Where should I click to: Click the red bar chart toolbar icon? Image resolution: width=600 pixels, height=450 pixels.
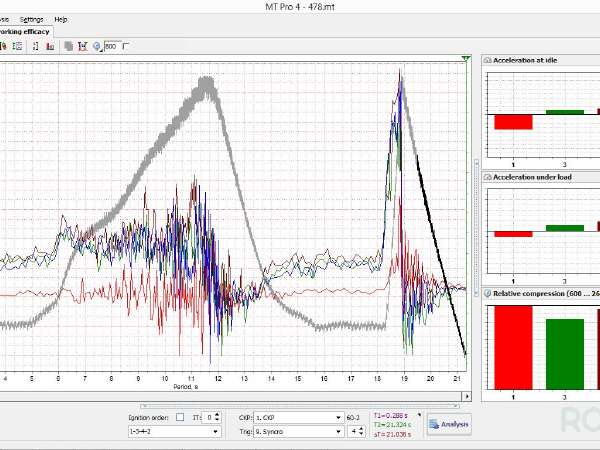[50, 46]
